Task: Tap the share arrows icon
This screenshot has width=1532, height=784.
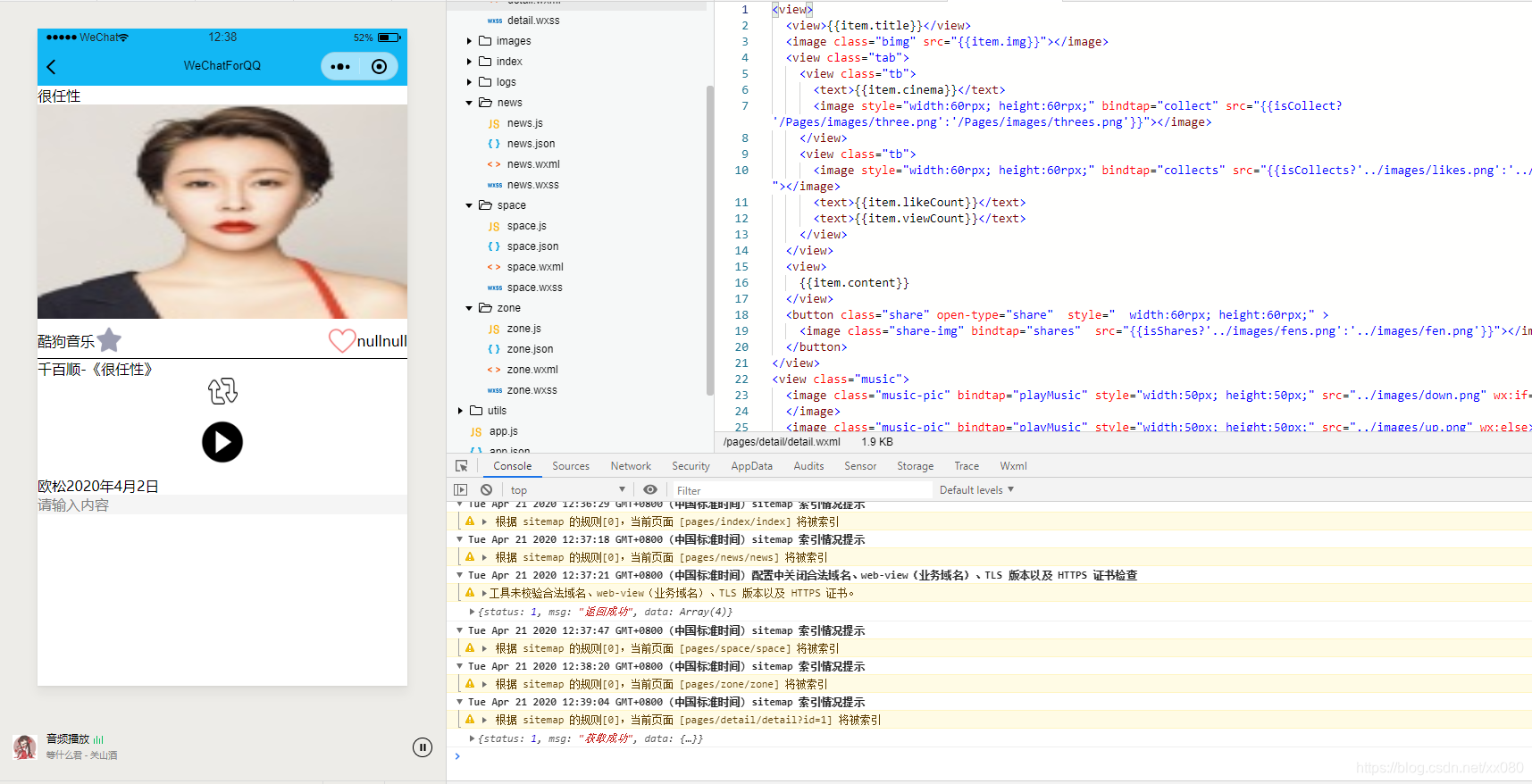Action: pos(222,391)
